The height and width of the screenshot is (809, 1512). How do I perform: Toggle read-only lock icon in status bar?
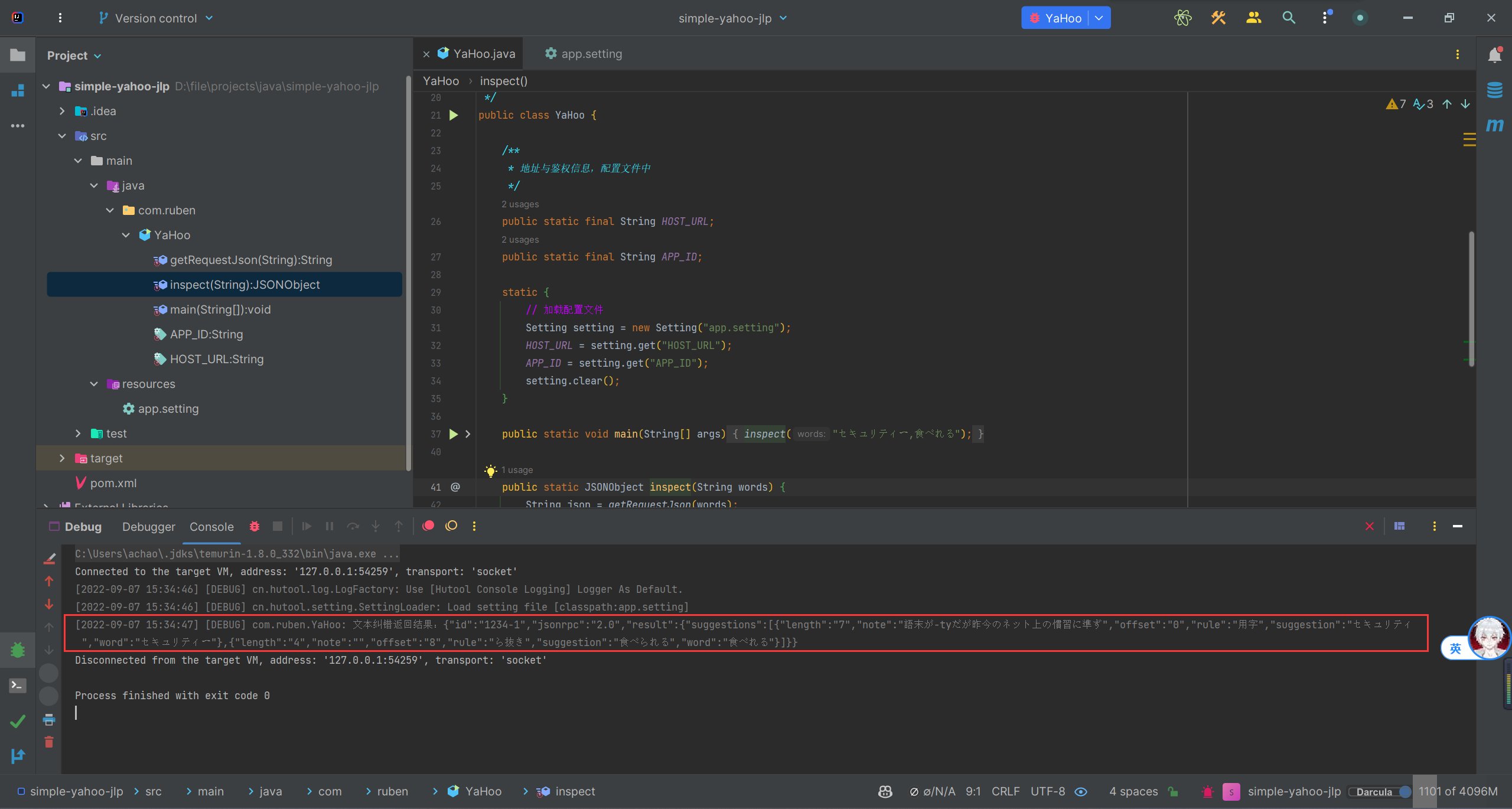(x=1173, y=792)
